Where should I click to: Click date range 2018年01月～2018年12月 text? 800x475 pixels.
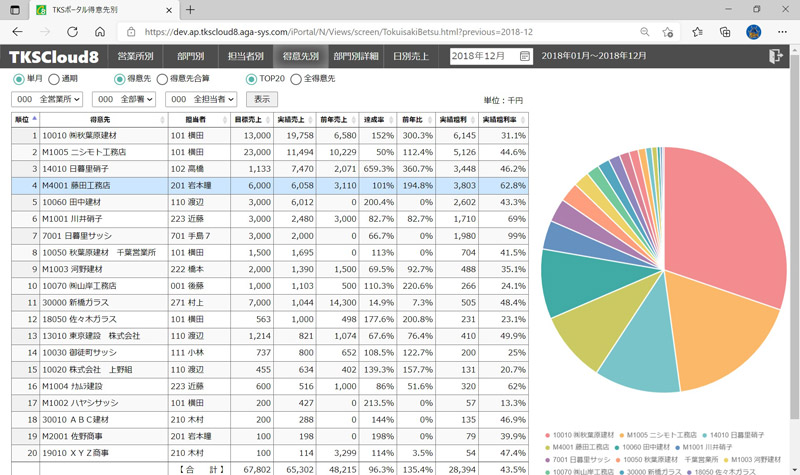pyautogui.click(x=594, y=56)
